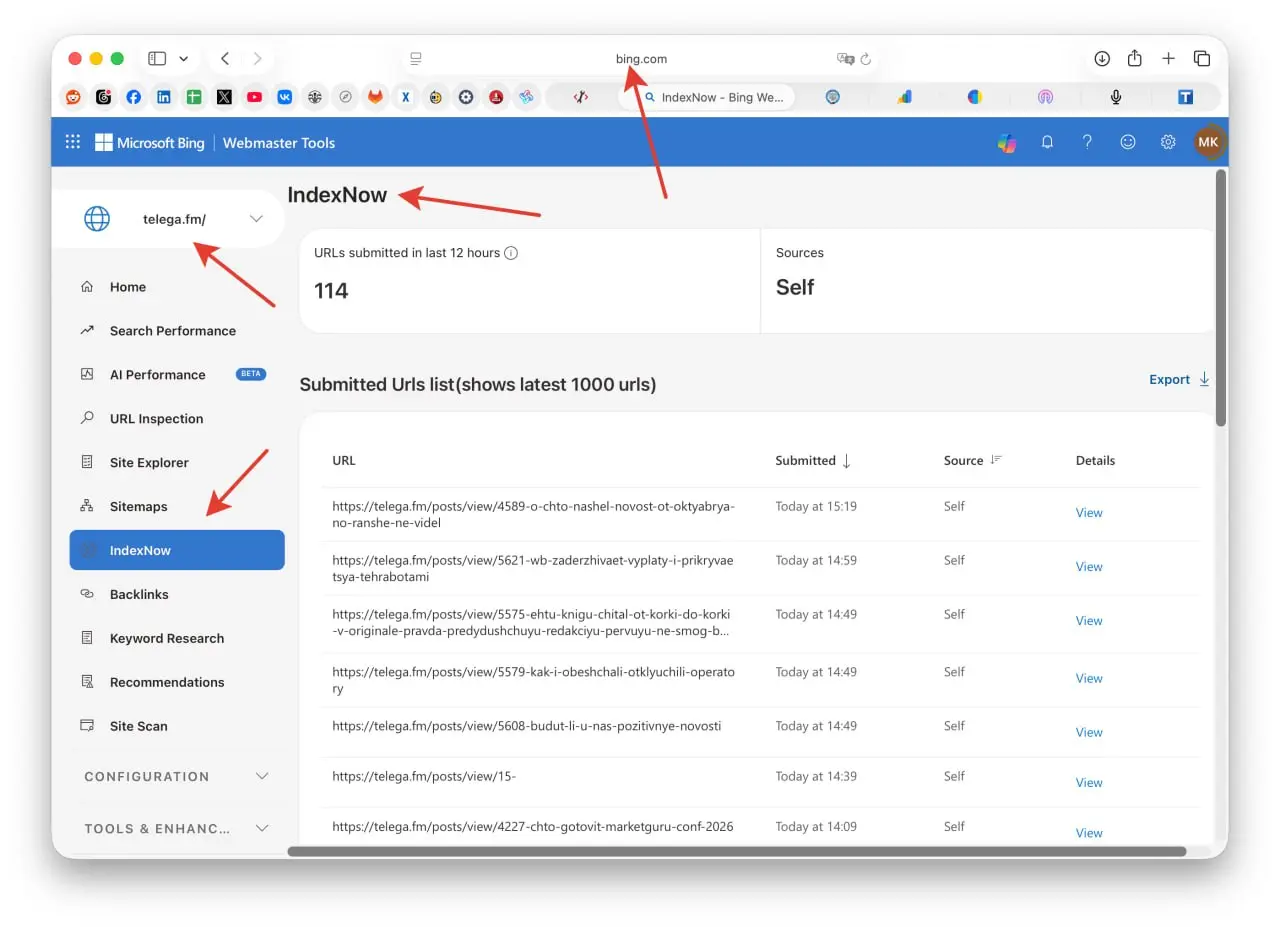Export the submitted URLs list
Viewport: 1280px width, 927px height.
pos(1179,380)
